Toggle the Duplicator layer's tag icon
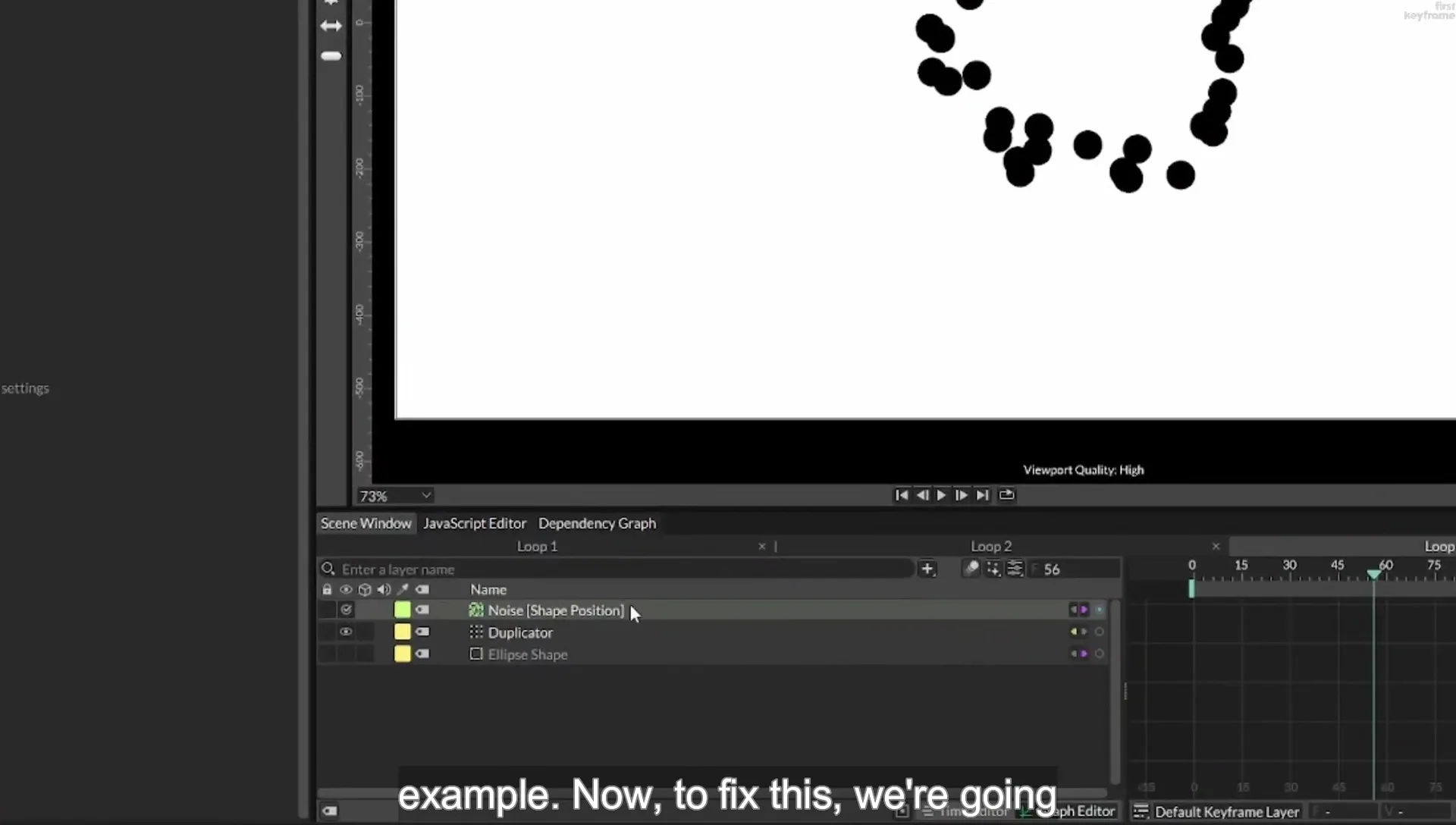 point(422,632)
